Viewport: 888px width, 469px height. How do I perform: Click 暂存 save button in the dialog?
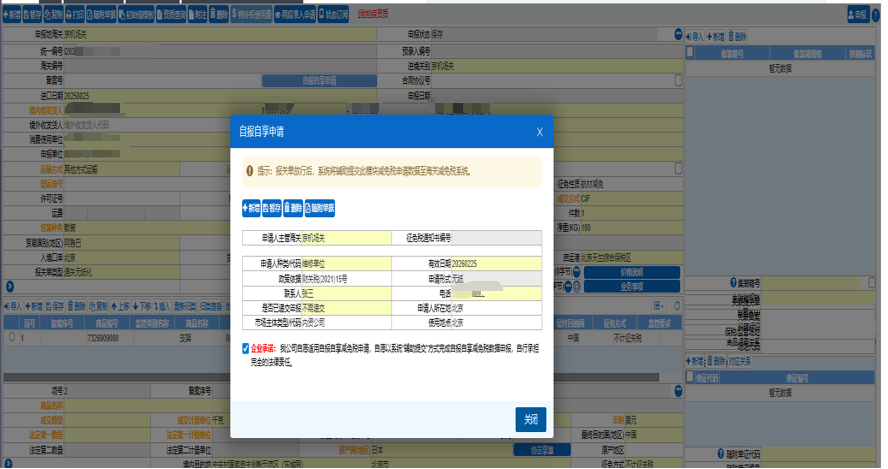tap(270, 208)
